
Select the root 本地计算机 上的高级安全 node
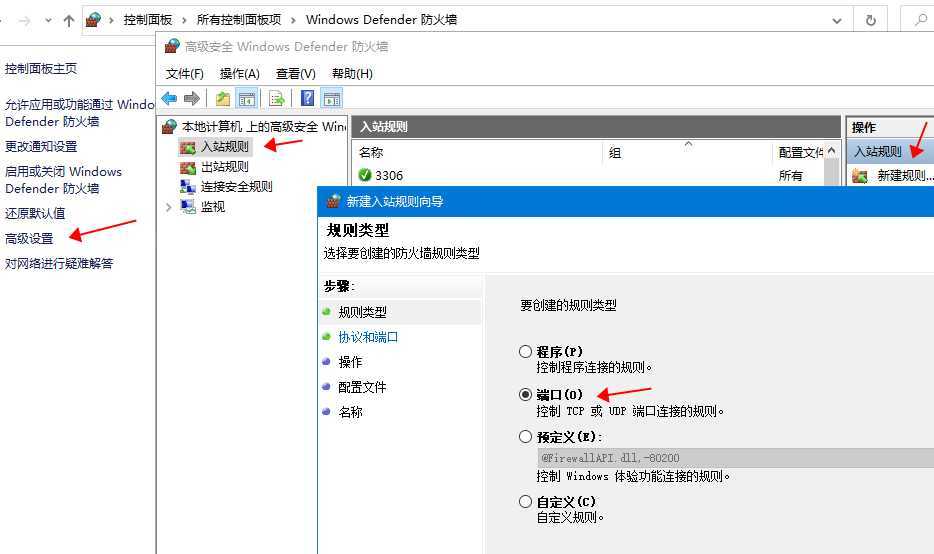click(x=263, y=126)
